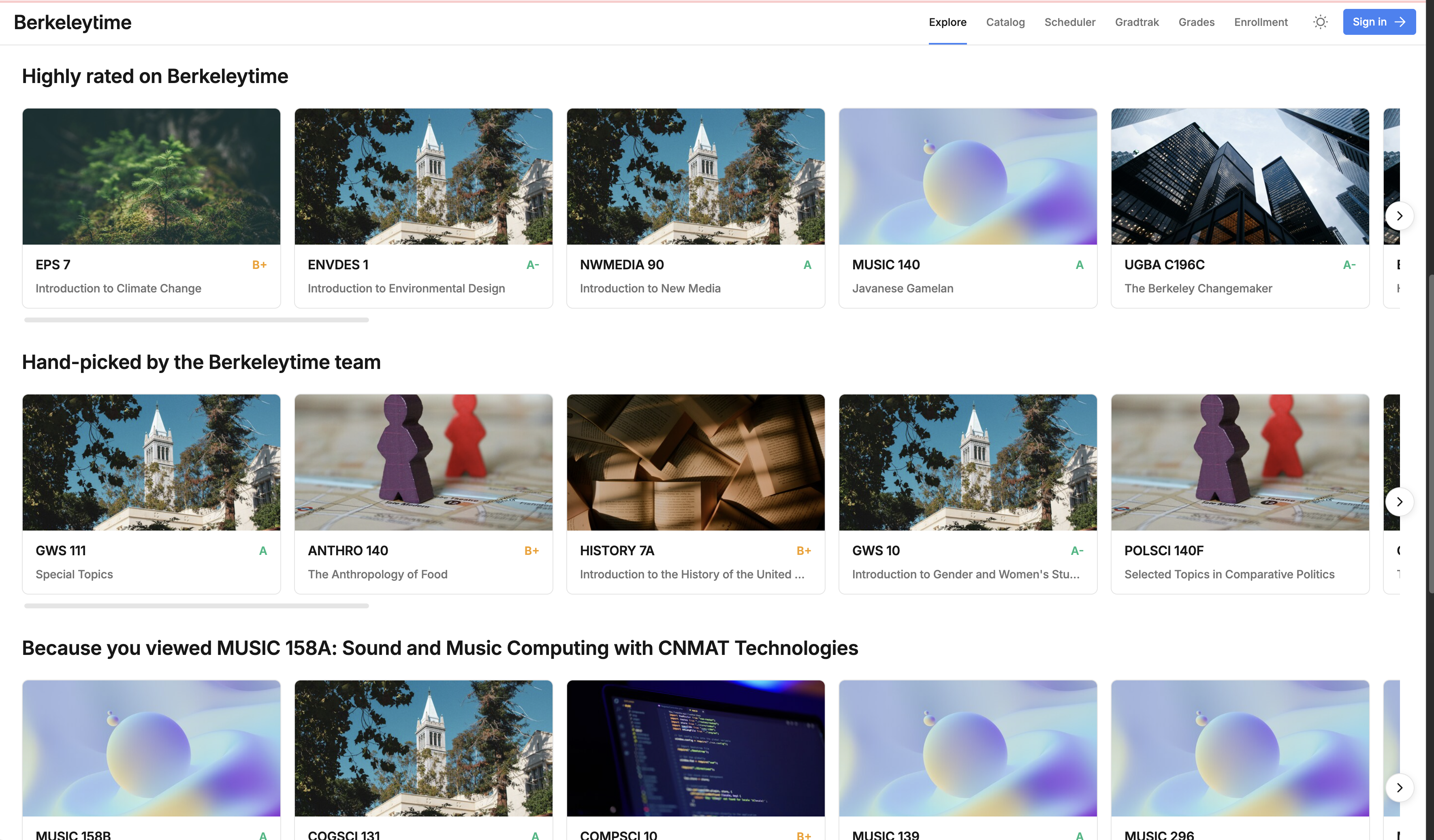Click the GWS 111 course code
The image size is (1434, 840).
(x=60, y=550)
